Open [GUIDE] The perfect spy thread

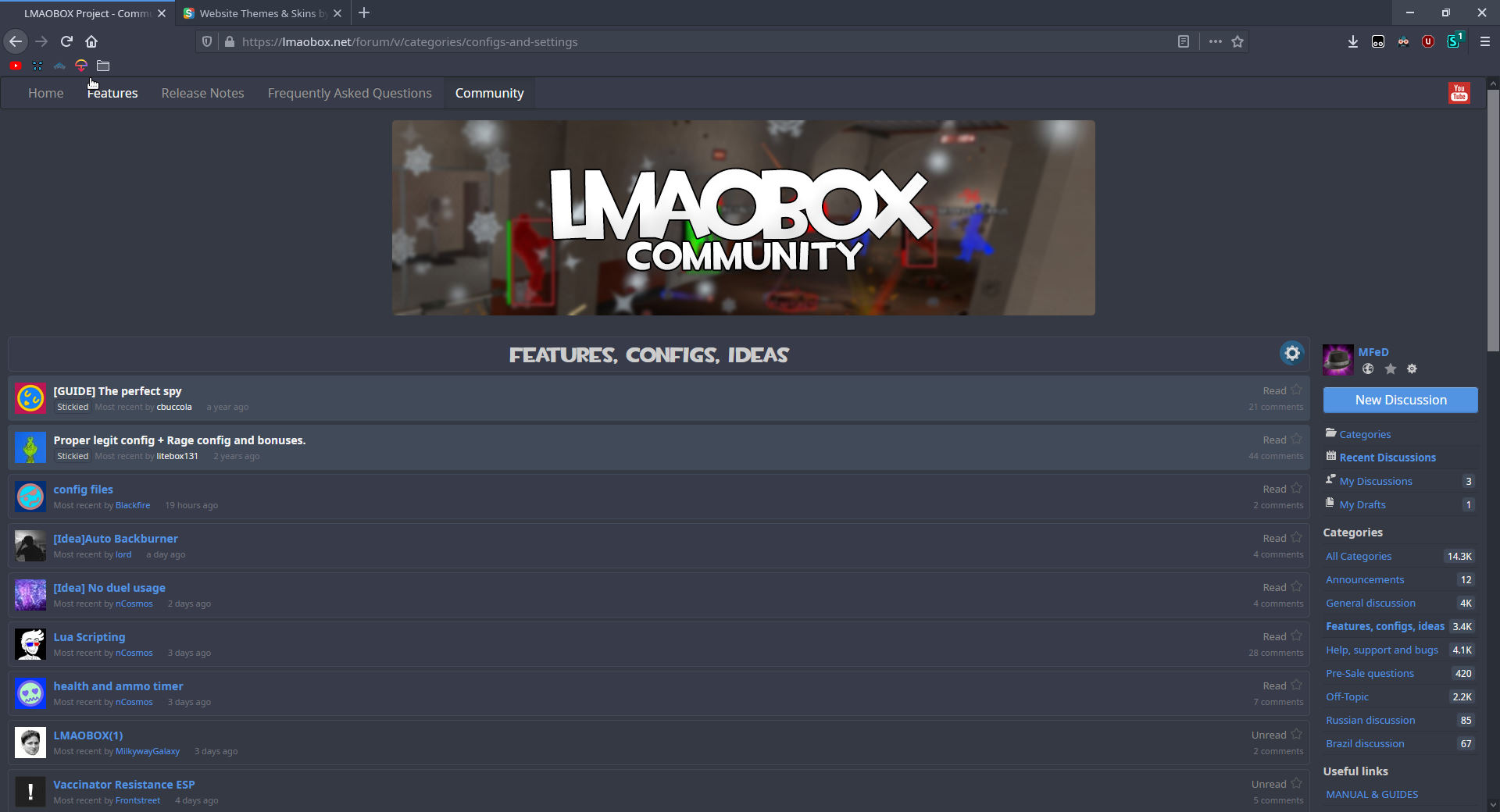[117, 390]
